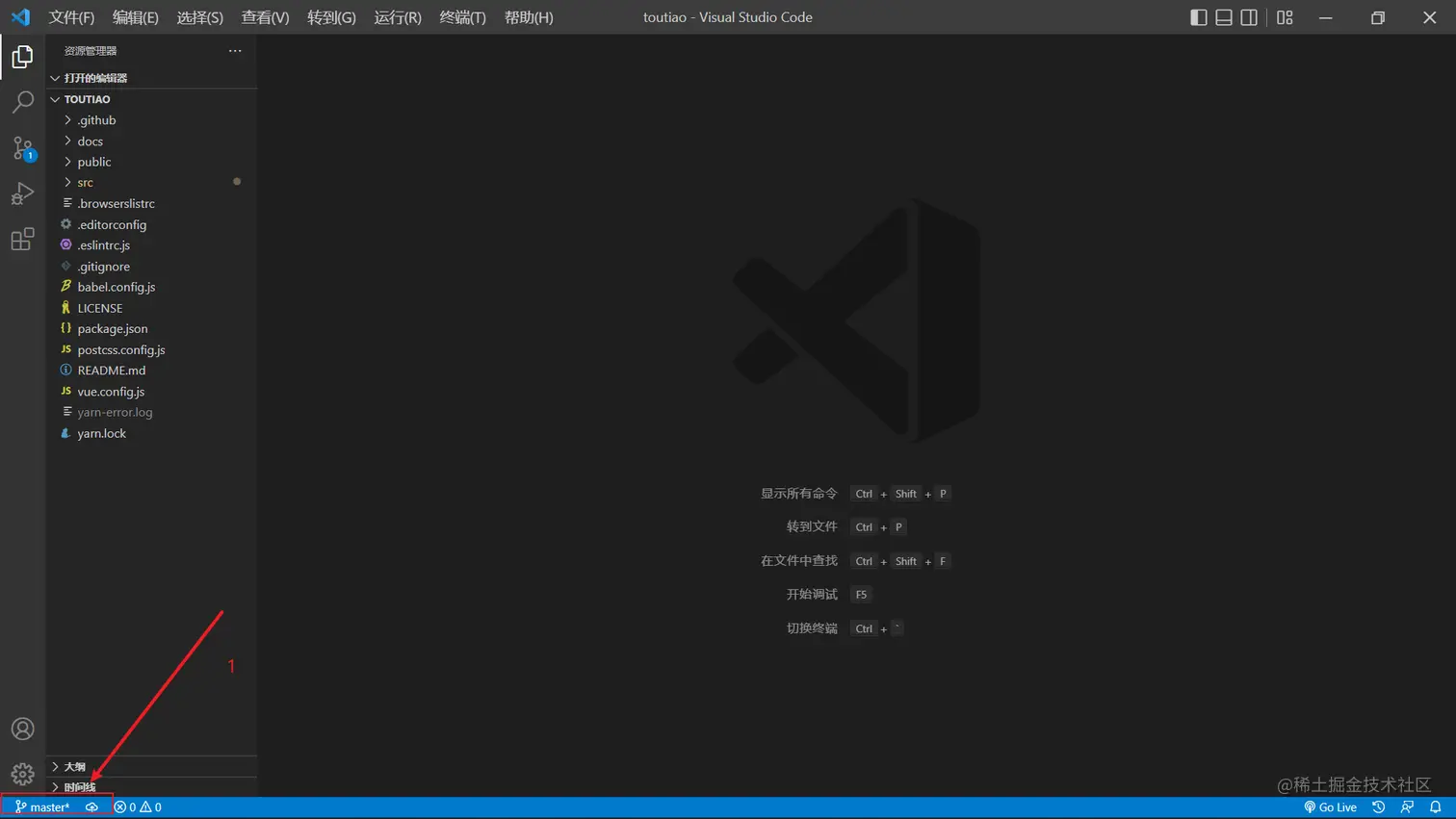
Task: Open the Source Control view icon
Action: tap(22, 148)
